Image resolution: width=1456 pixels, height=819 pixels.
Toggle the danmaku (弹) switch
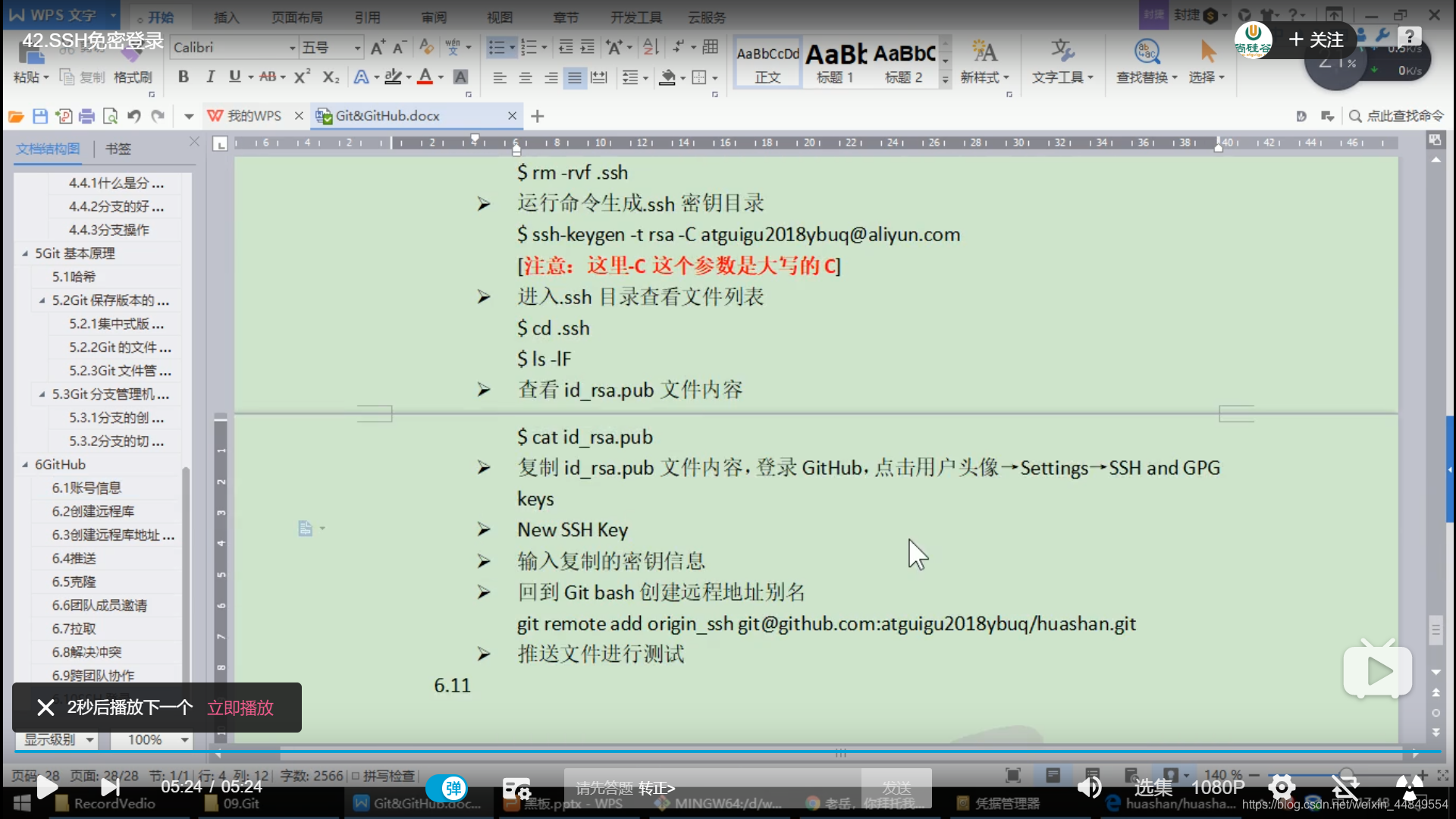[x=447, y=788]
